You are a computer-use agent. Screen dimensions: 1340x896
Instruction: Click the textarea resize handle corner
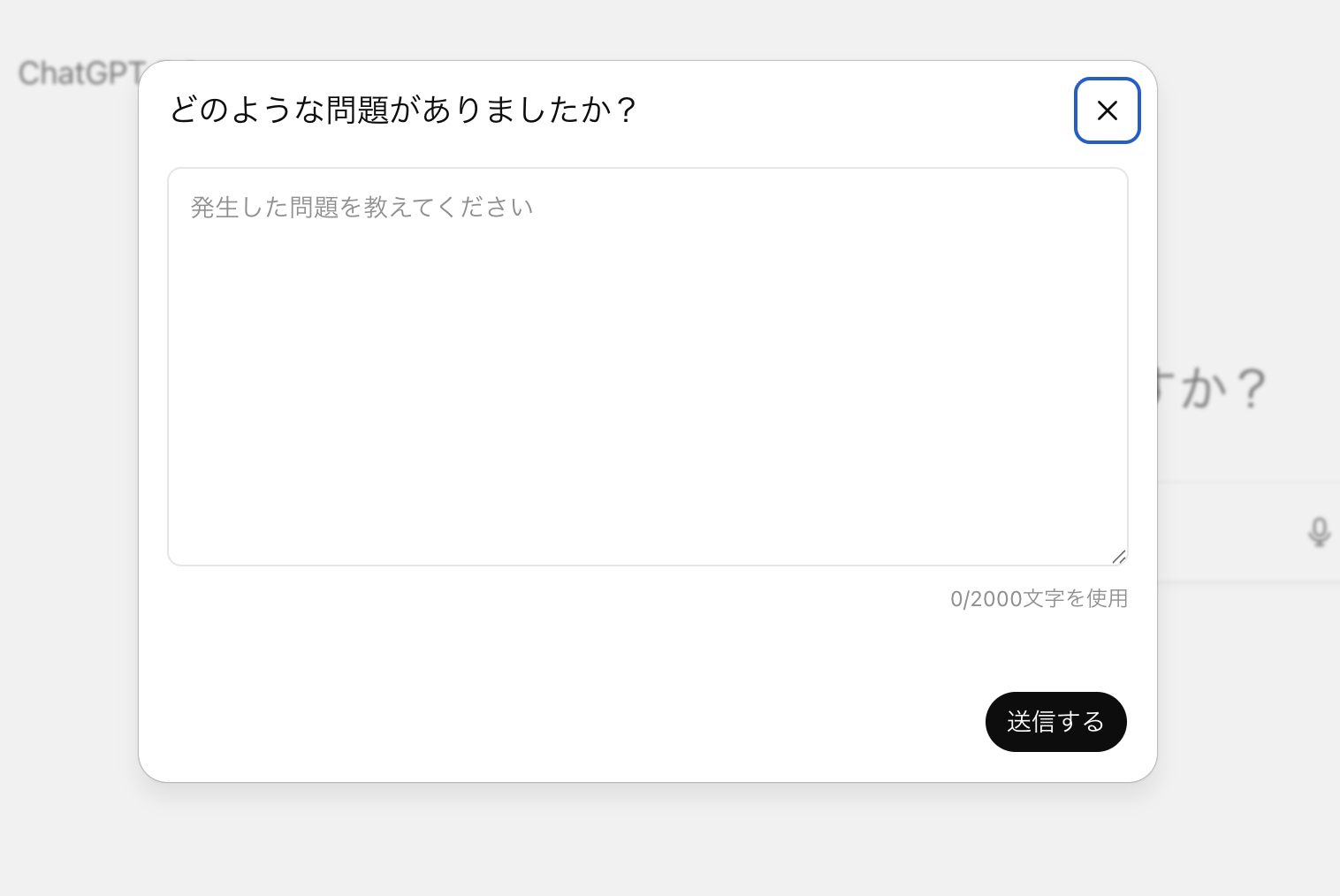(x=1120, y=556)
